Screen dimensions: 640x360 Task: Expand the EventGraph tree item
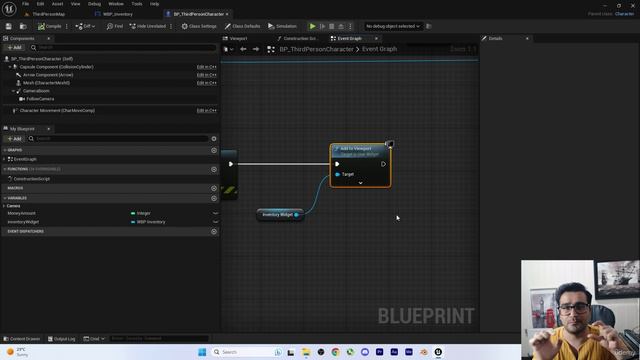pyautogui.click(x=4, y=159)
